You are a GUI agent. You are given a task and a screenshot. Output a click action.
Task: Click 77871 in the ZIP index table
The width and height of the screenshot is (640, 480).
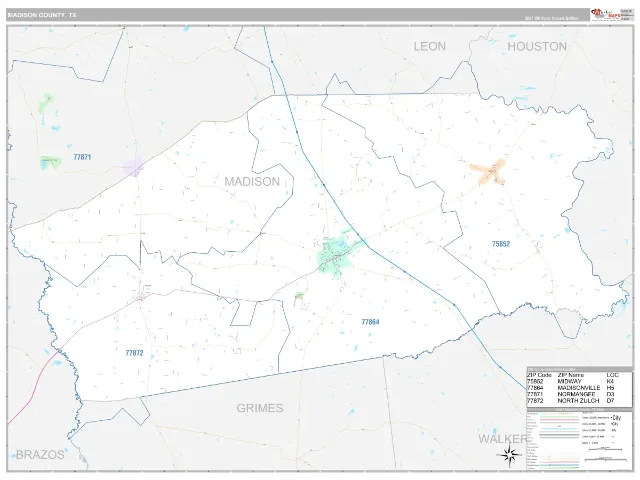pyautogui.click(x=535, y=394)
